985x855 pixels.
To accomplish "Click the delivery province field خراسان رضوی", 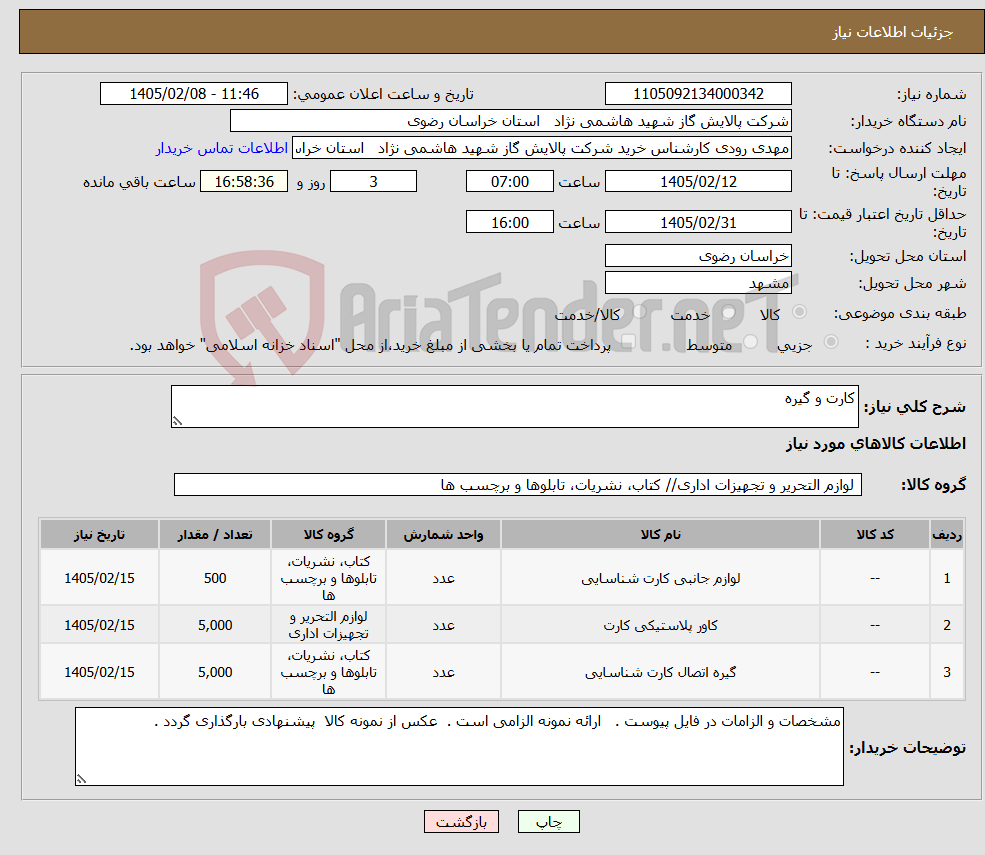I will [x=698, y=256].
